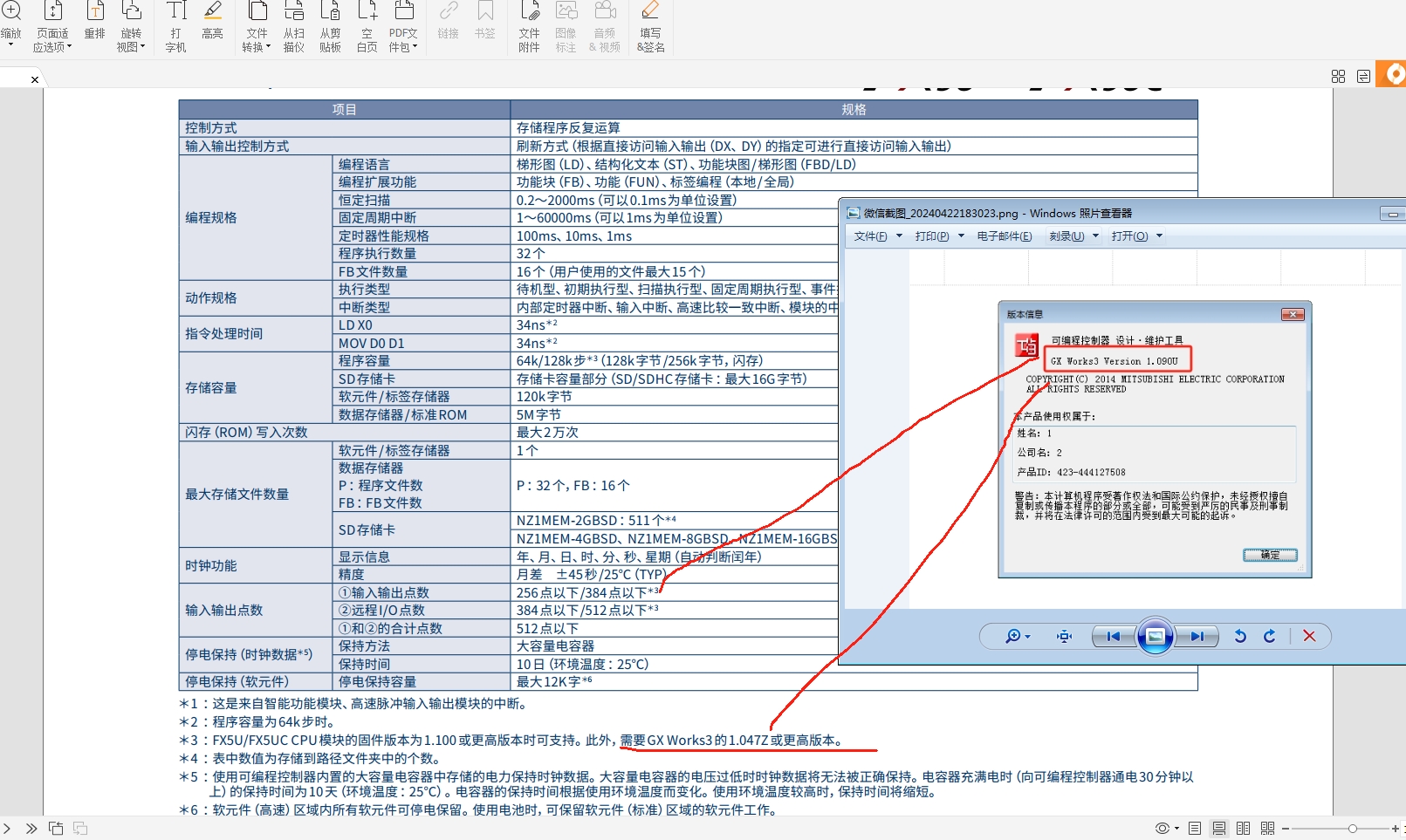Delete the image with the red X
This screenshot has width=1406, height=840.
point(1309,637)
